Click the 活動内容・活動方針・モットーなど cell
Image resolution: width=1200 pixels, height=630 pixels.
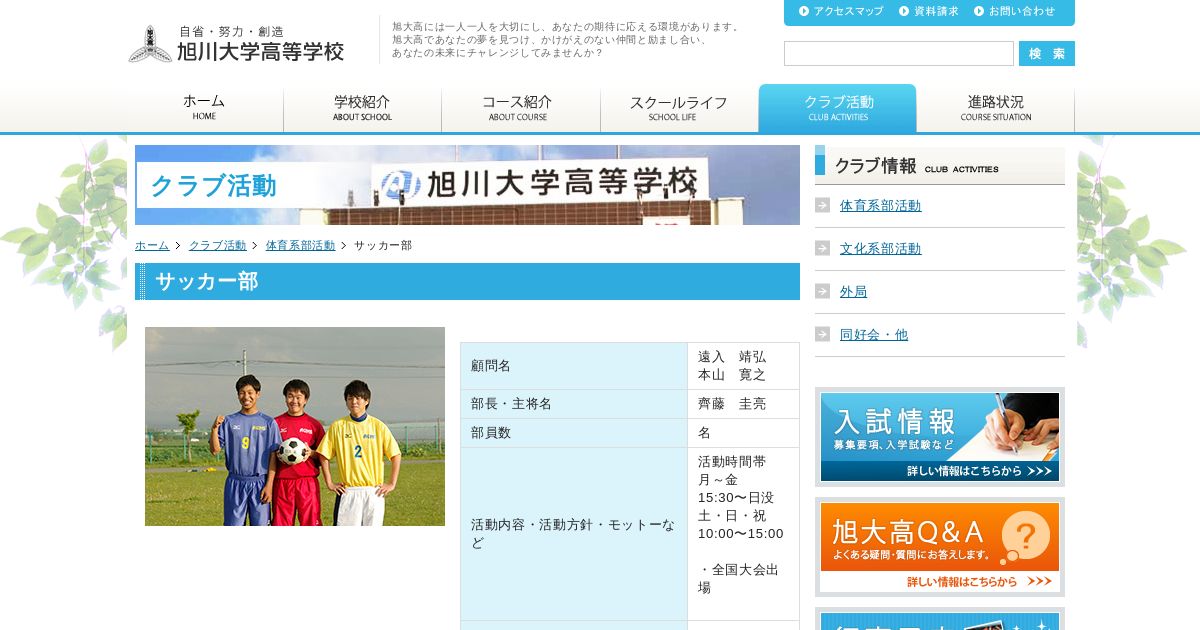click(574, 534)
